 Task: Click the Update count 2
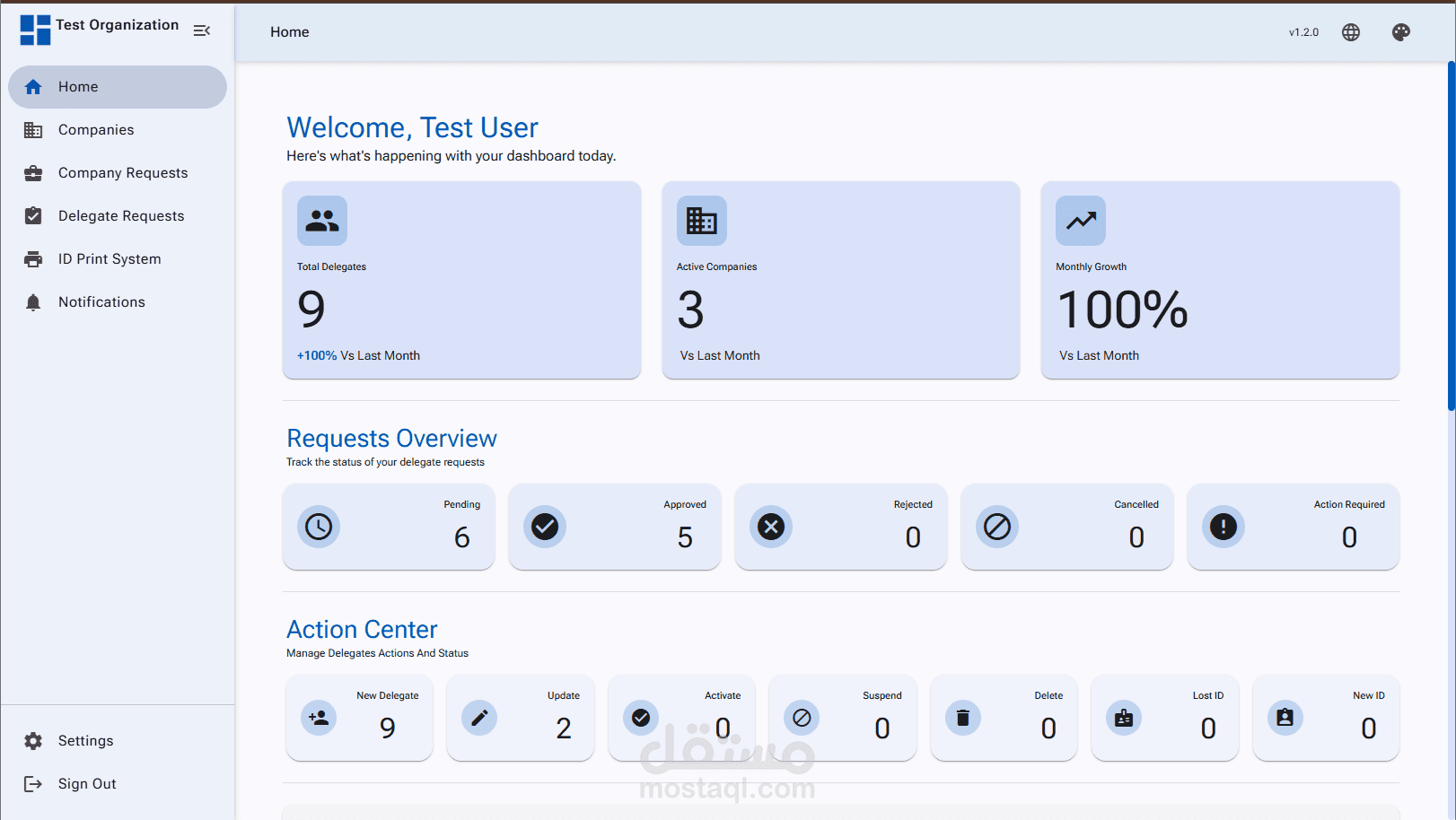tap(564, 728)
